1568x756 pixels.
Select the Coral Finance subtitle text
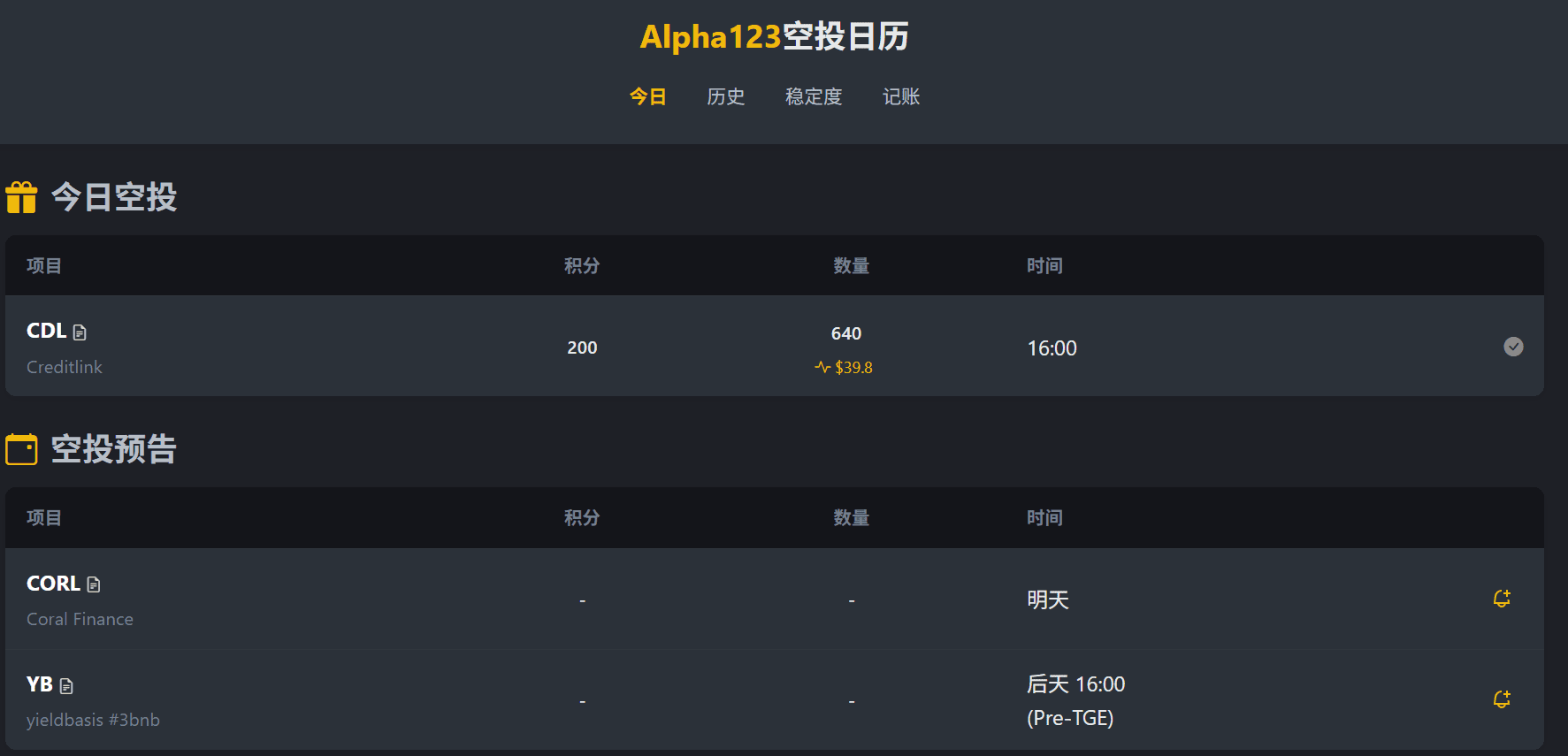coord(80,619)
